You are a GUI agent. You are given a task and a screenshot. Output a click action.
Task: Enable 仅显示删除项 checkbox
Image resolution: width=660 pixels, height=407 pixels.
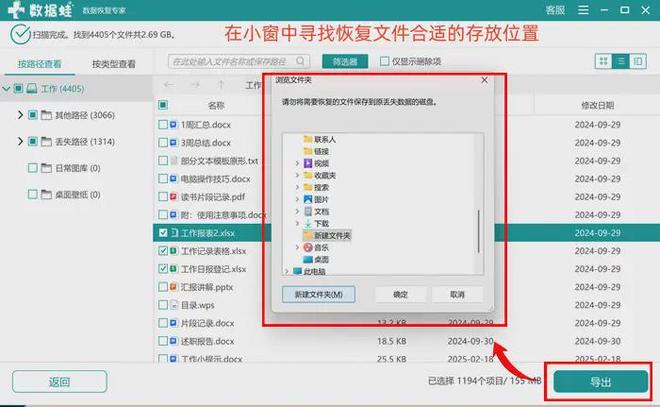click(384, 61)
